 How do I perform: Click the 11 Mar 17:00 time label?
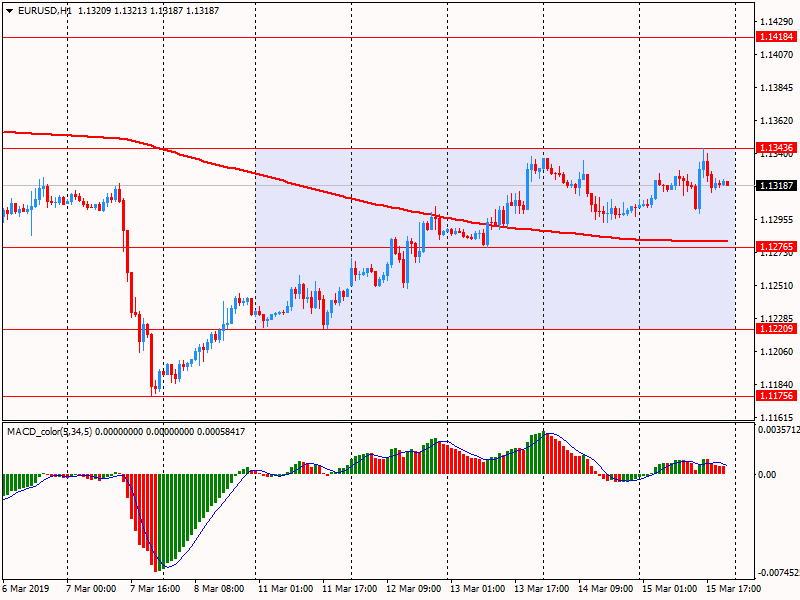(x=349, y=588)
